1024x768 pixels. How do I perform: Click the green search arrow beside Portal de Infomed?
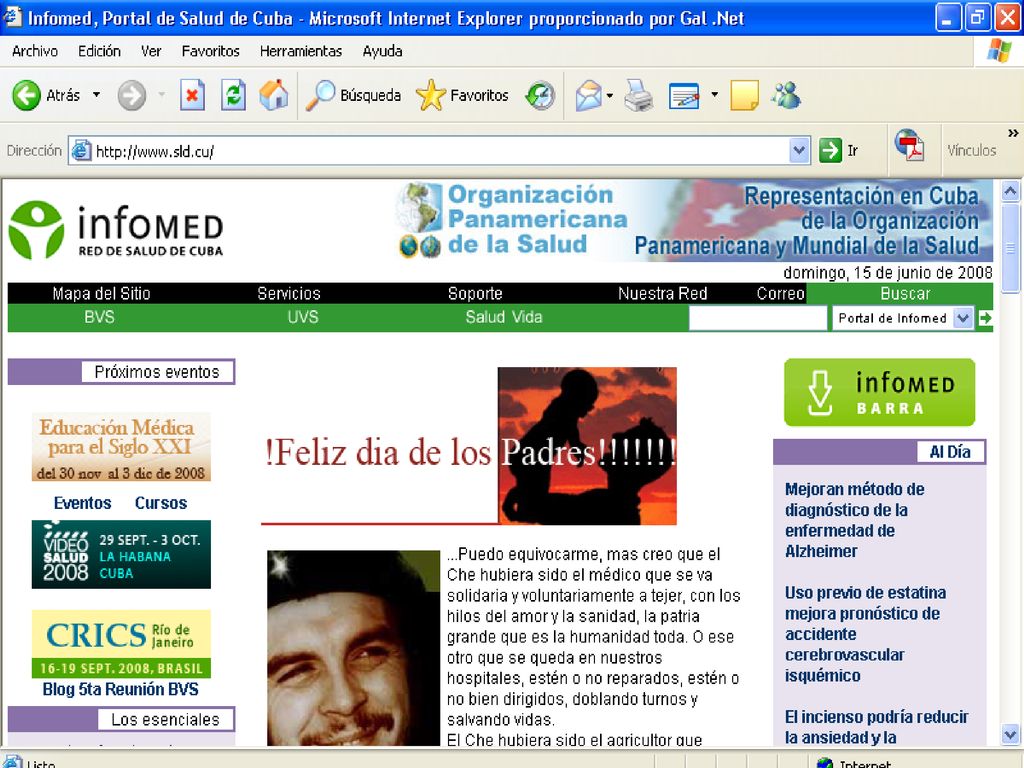click(x=985, y=318)
